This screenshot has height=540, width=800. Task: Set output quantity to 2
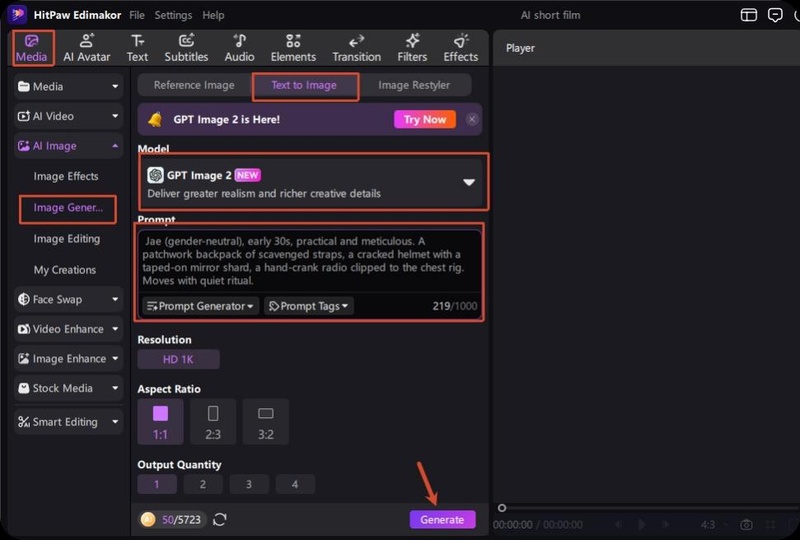pos(203,484)
